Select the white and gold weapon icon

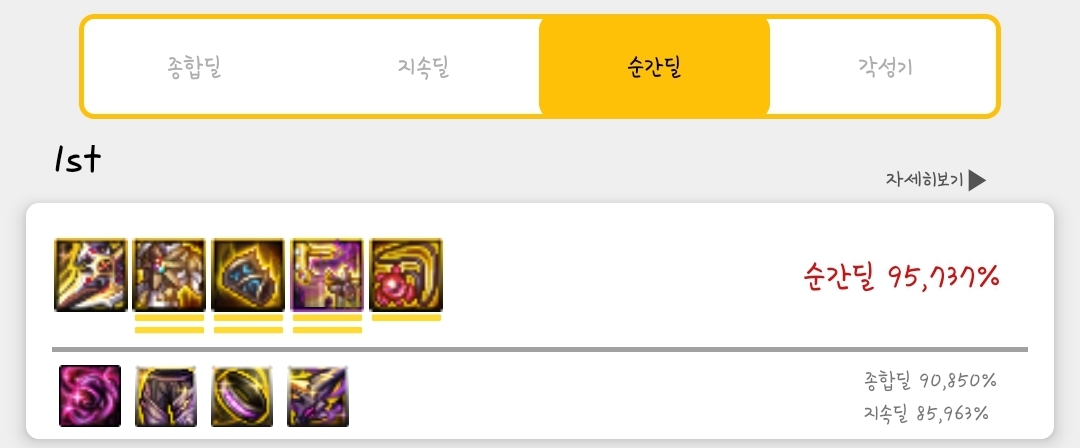pyautogui.click(x=91, y=275)
